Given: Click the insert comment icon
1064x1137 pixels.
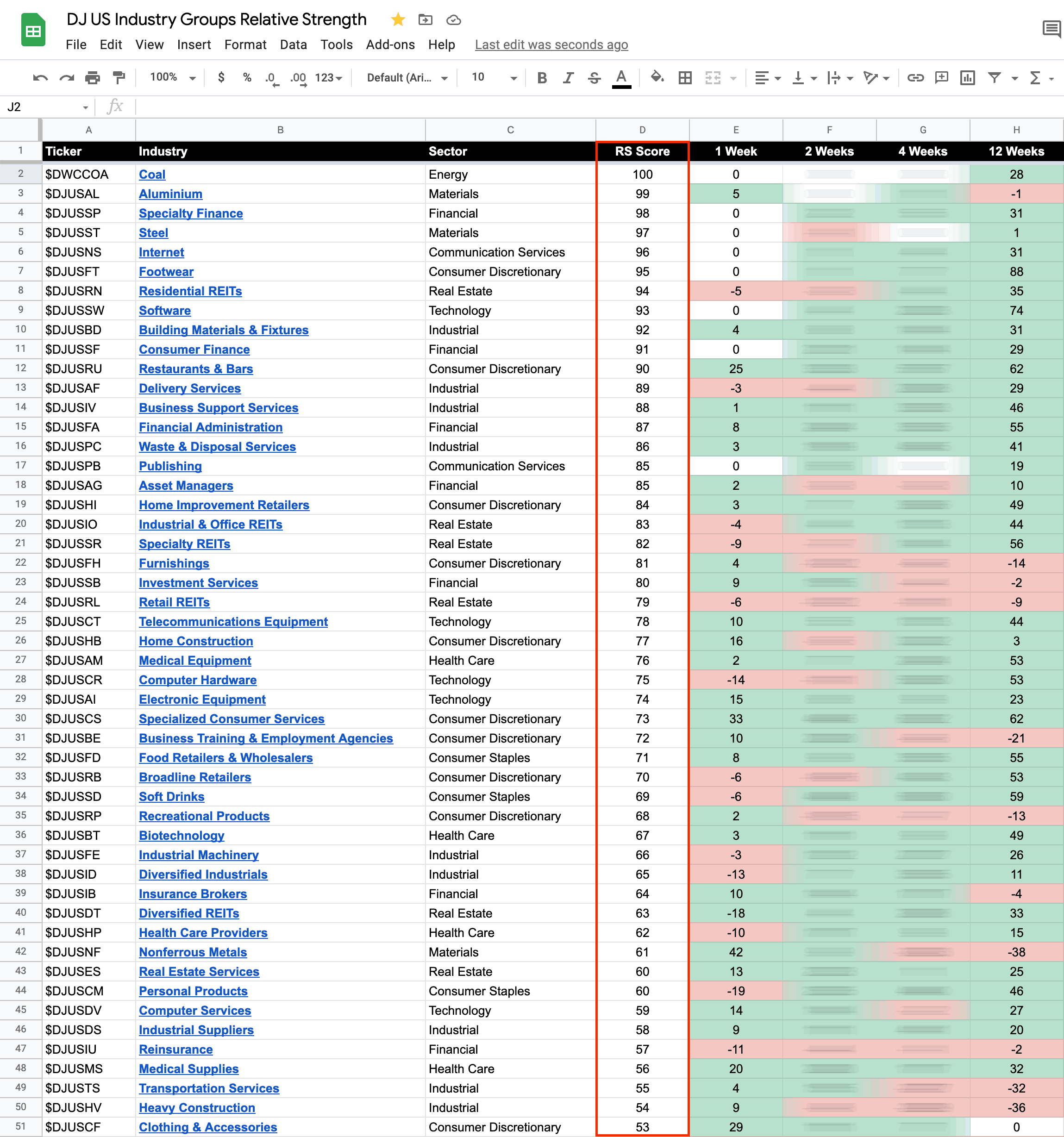Looking at the screenshot, I should coord(942,78).
